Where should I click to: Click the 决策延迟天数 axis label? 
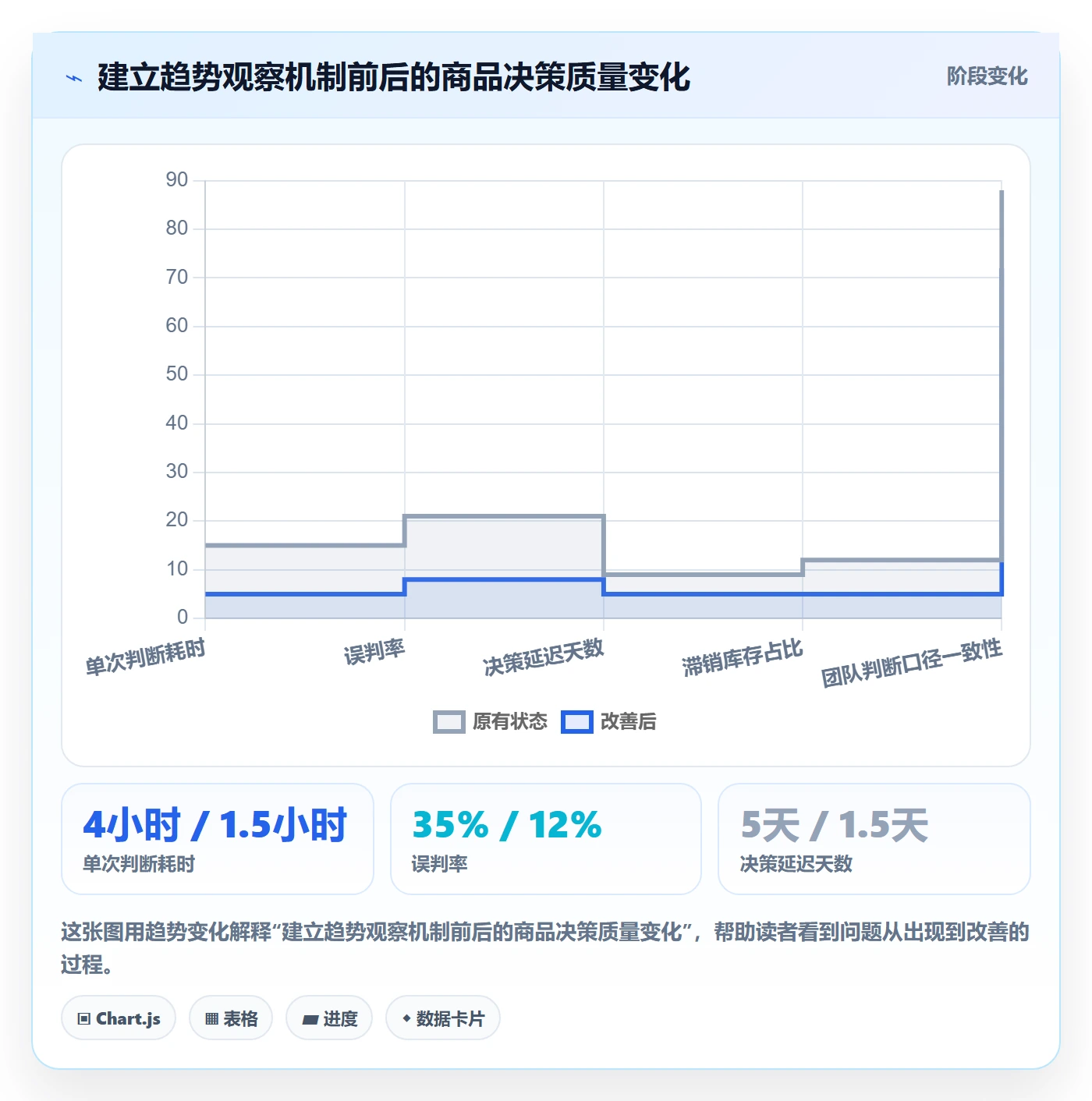pyautogui.click(x=544, y=657)
